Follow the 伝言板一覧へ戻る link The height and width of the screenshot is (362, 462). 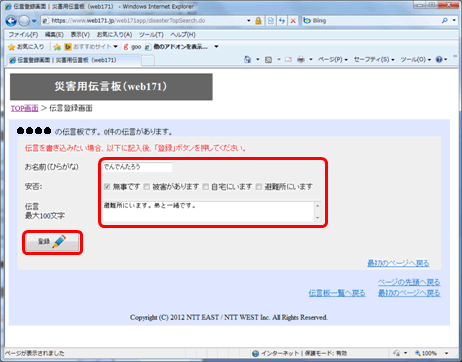point(337,293)
